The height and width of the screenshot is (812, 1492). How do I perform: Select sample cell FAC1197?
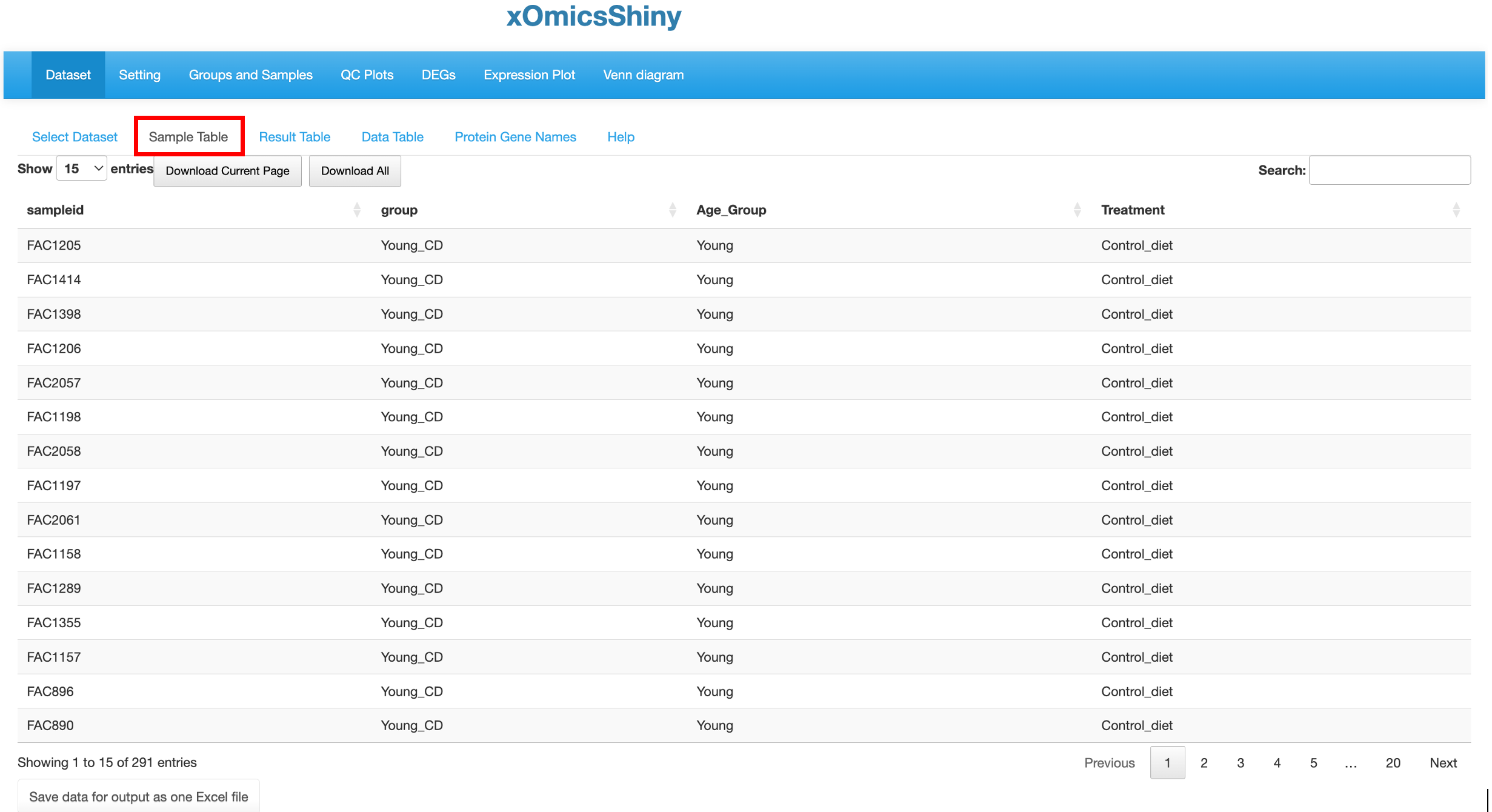coord(54,485)
